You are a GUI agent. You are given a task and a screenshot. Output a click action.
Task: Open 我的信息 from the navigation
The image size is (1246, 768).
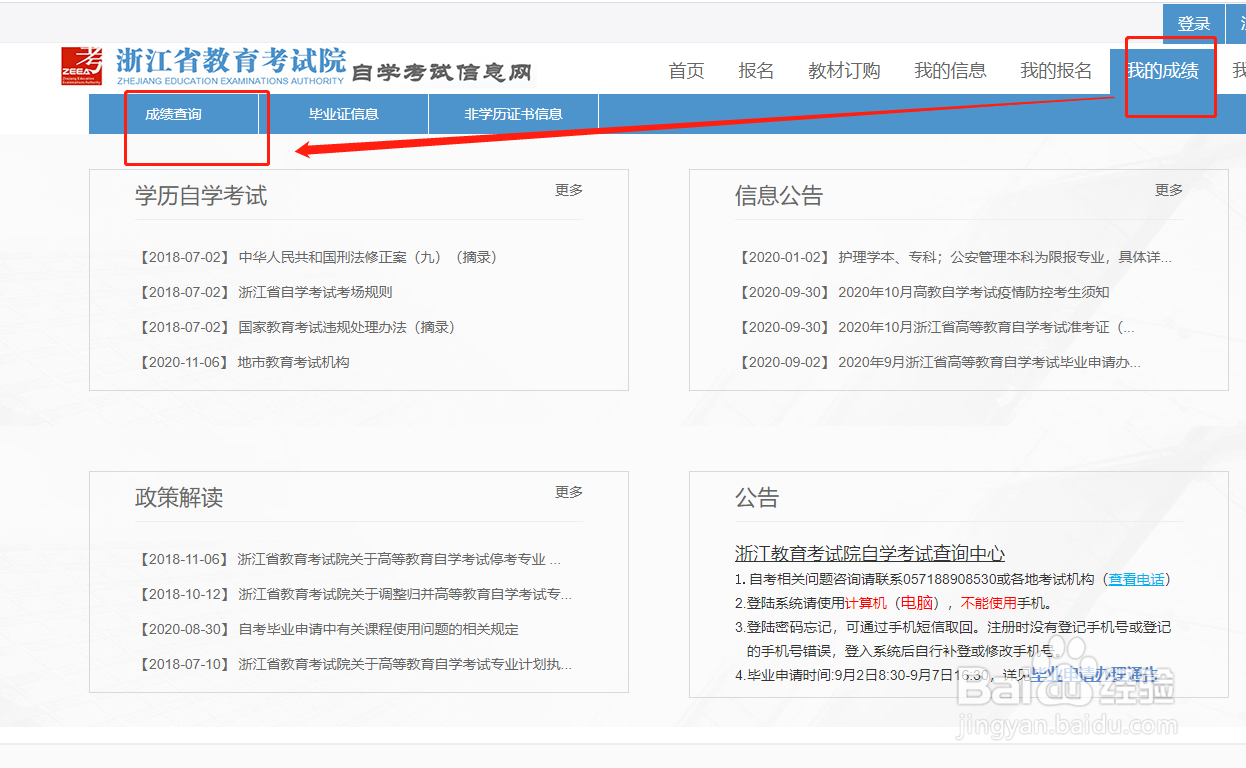point(950,70)
